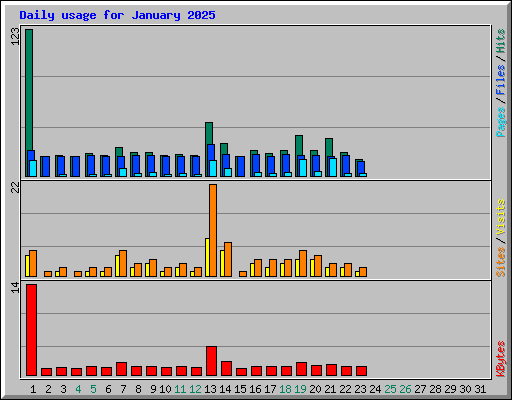The image size is (512, 400).
Task: Click the 'Files' legend label
Action: [x=500, y=80]
